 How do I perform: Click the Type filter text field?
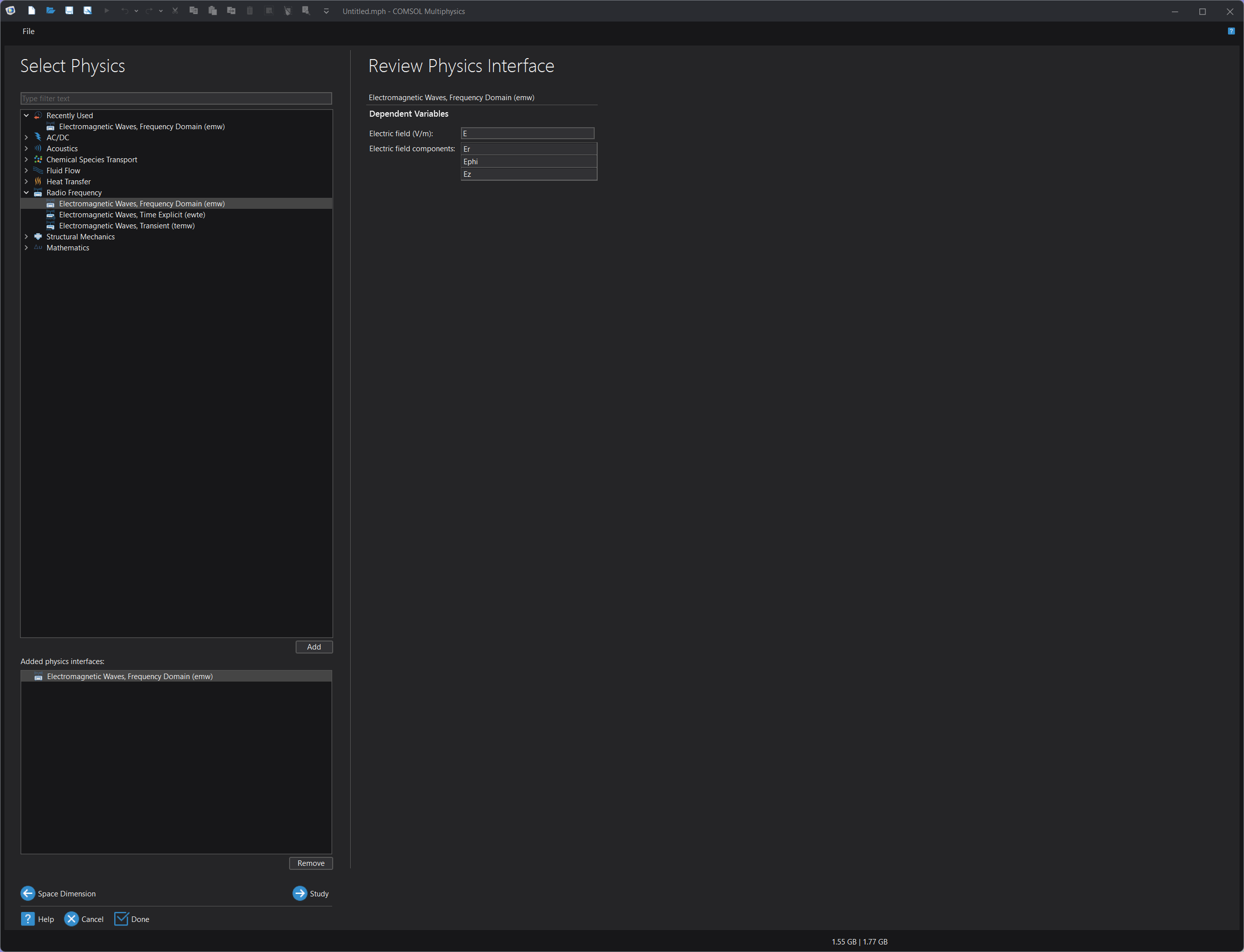click(x=176, y=99)
